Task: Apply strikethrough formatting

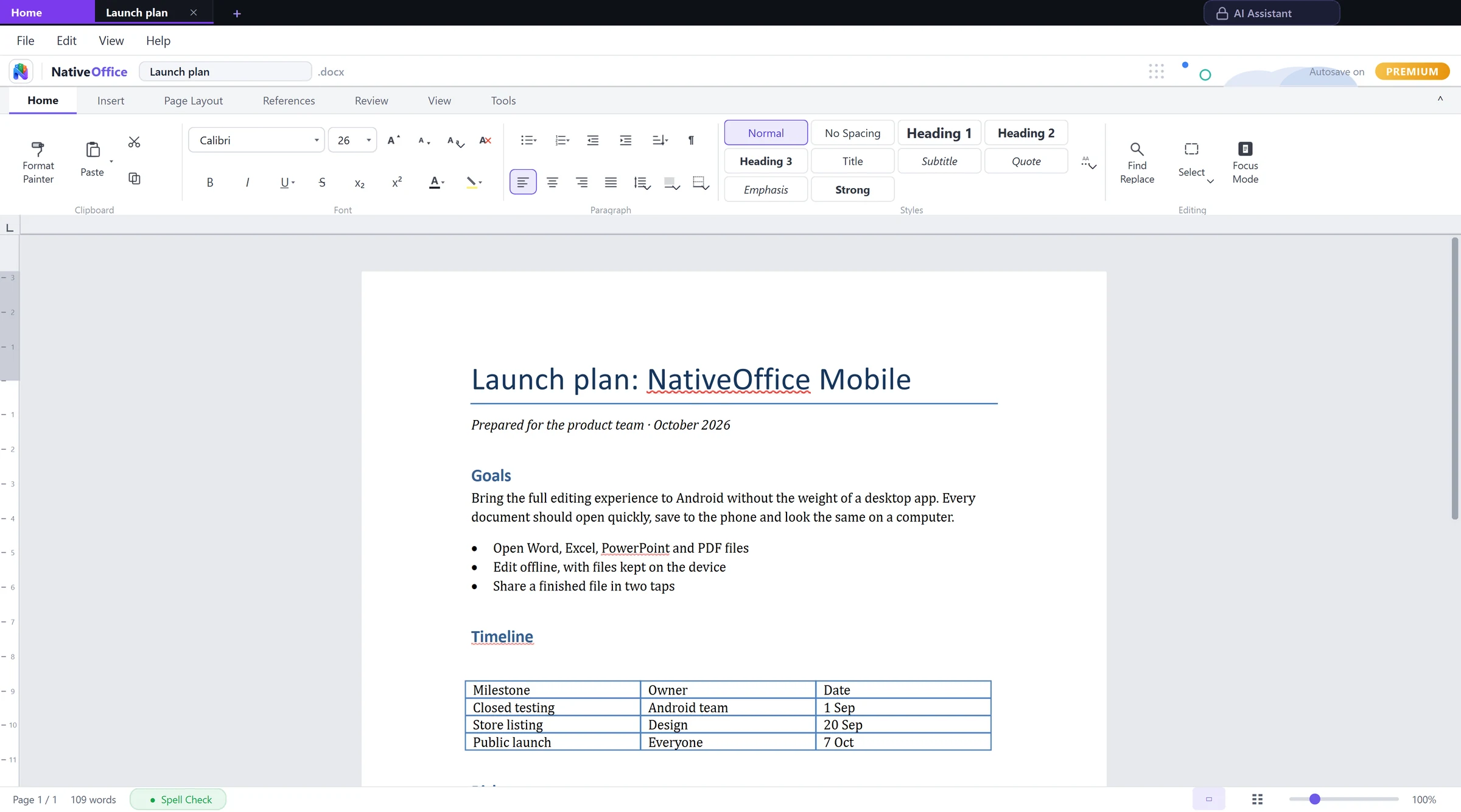Action: tap(322, 182)
